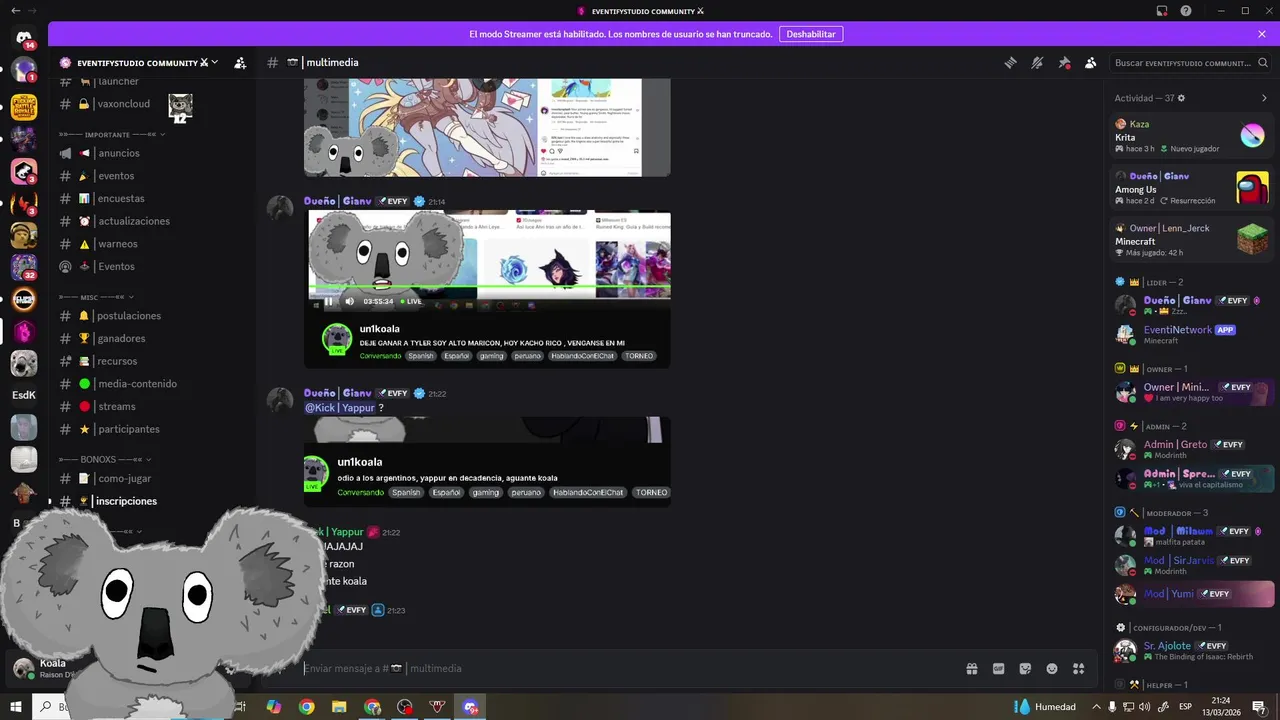Click the invite people icon next to server name
This screenshot has height=720, width=1280.
click(240, 63)
